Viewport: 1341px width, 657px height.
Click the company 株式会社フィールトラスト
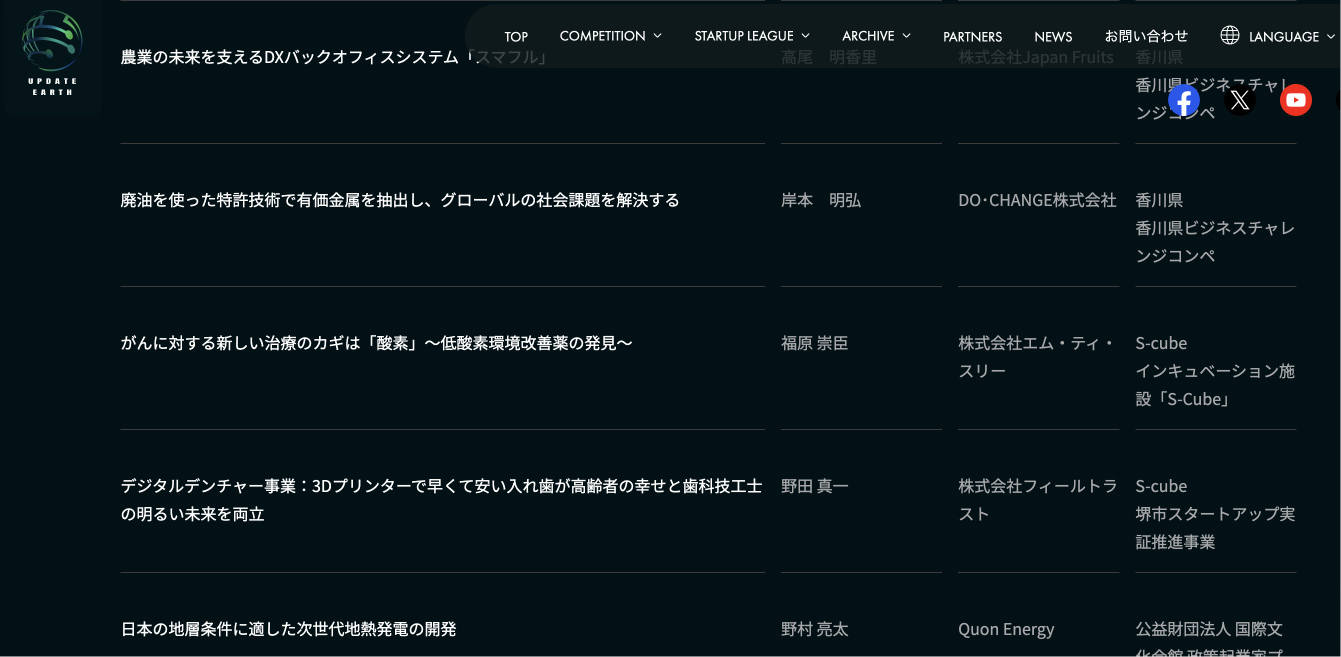(x=1037, y=500)
